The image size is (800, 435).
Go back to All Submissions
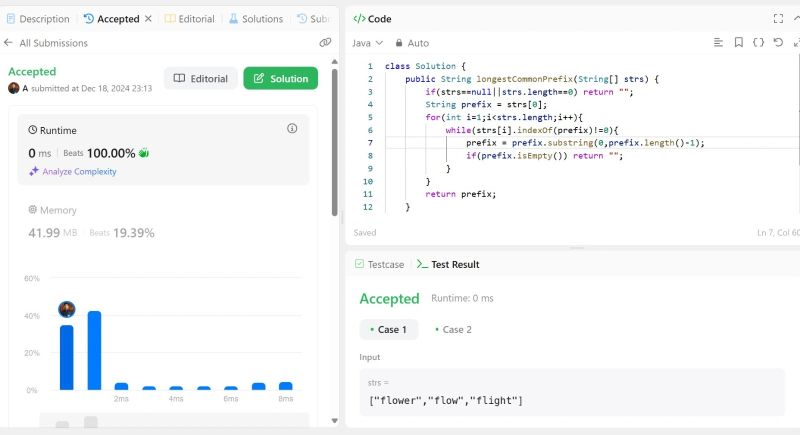click(45, 43)
